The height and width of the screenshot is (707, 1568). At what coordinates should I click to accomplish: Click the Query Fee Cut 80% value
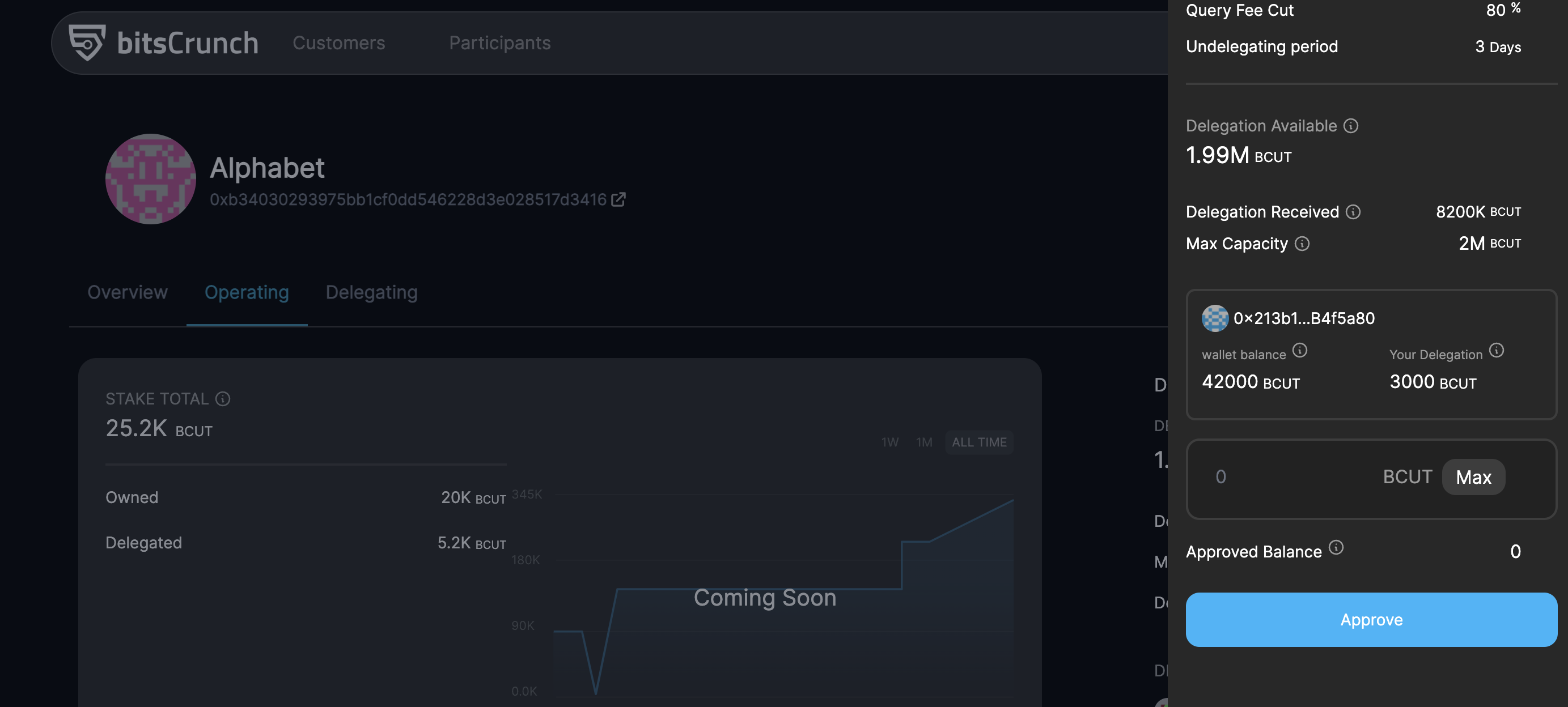1503,10
